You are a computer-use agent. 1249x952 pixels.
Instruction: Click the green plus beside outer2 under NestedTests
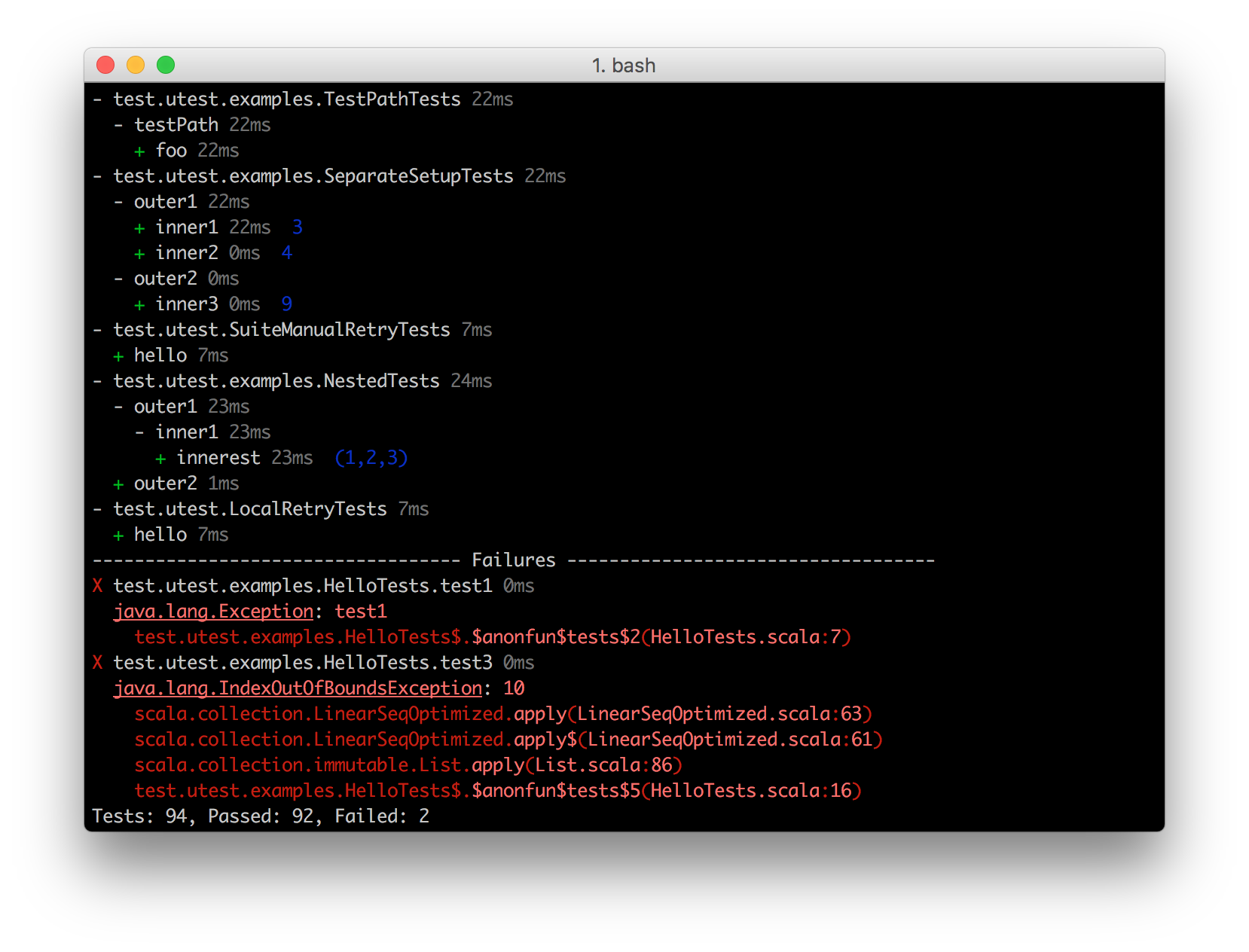click(x=118, y=483)
